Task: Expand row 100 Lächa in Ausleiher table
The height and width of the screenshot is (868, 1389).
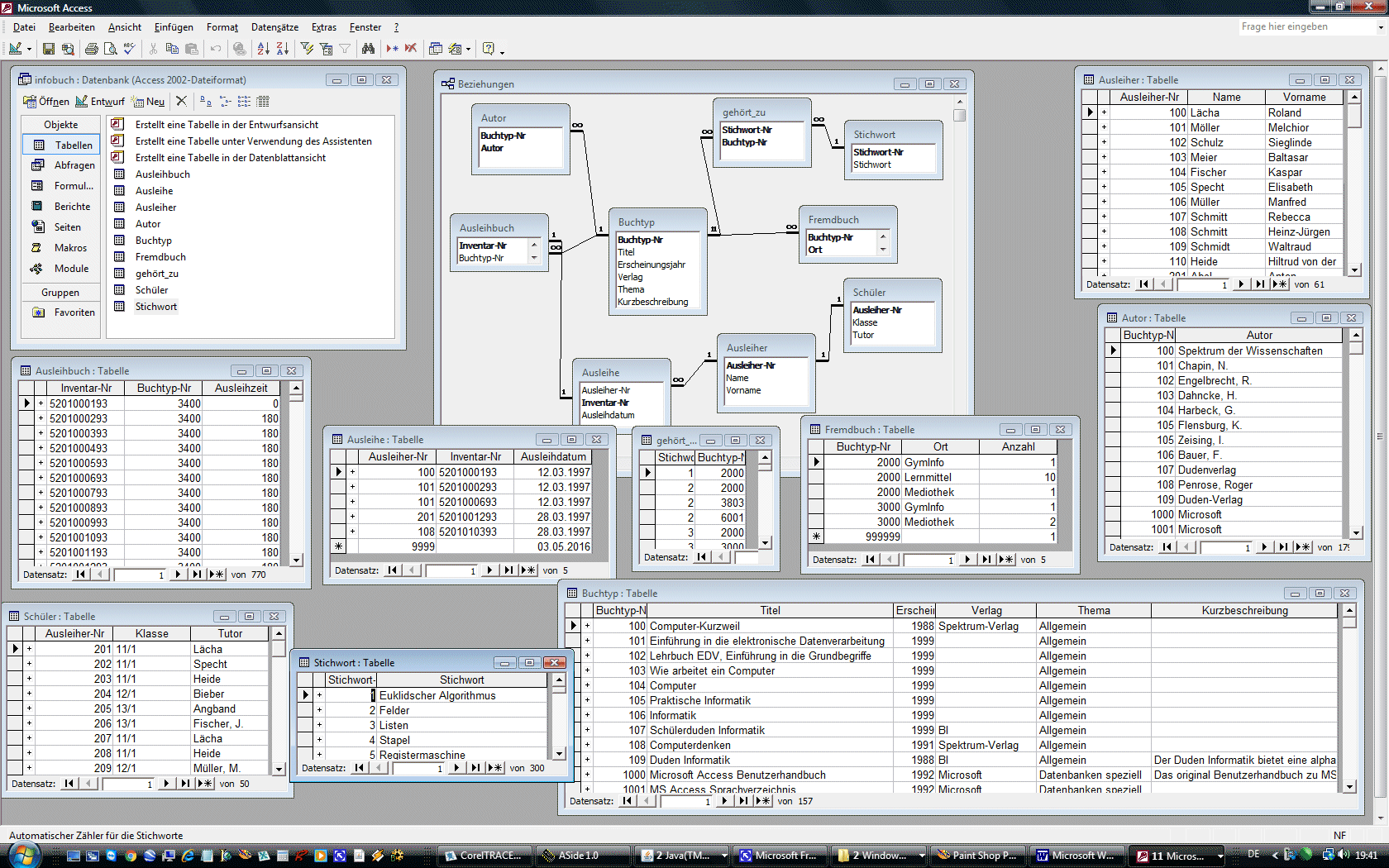Action: point(1104,112)
